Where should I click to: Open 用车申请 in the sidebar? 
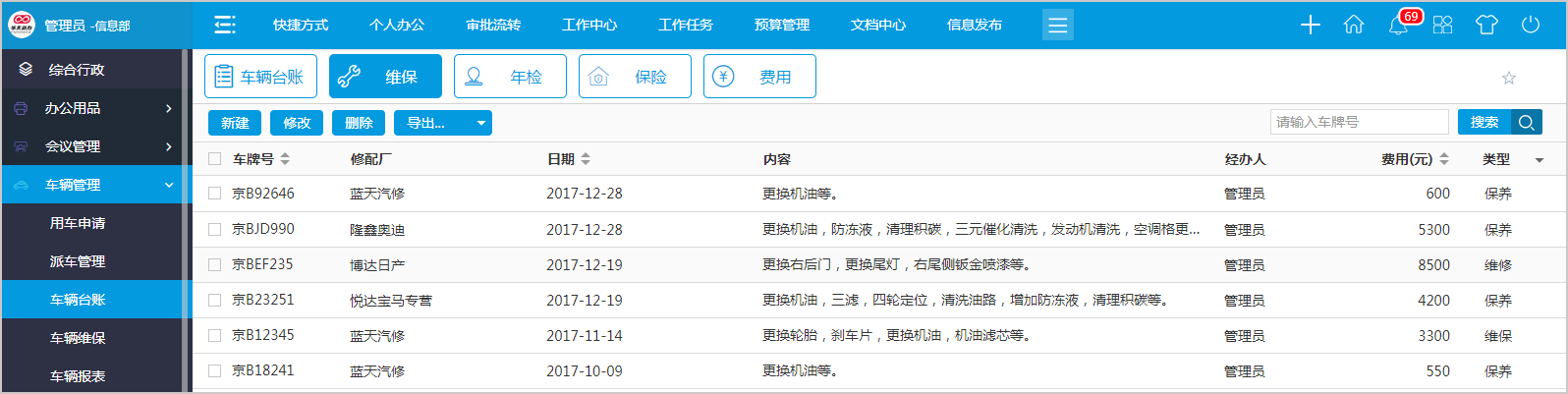click(78, 223)
